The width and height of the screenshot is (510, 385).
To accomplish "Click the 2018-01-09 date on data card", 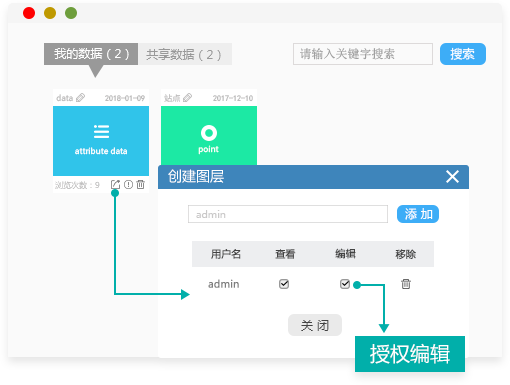I will click(125, 98).
